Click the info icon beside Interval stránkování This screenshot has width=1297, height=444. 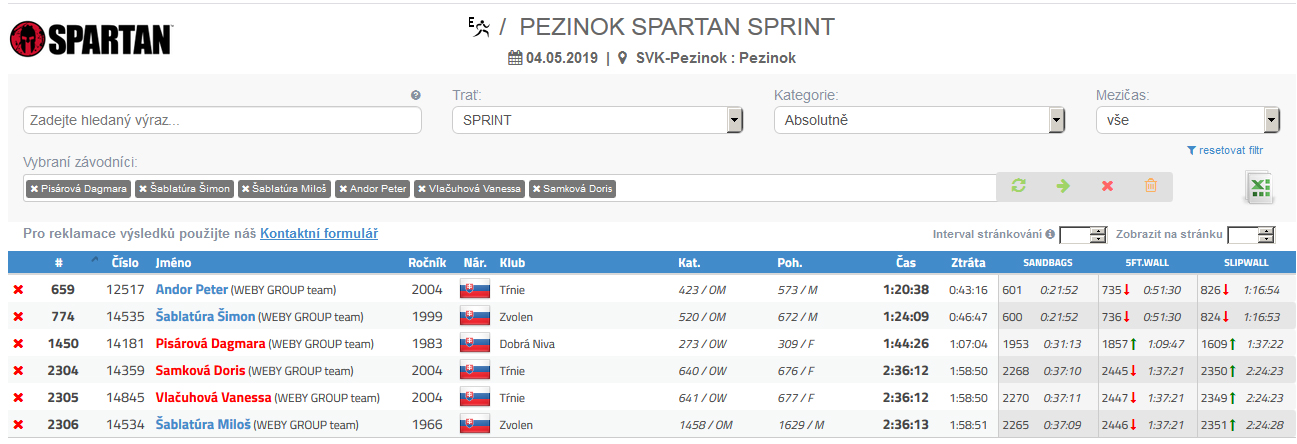pos(1050,234)
